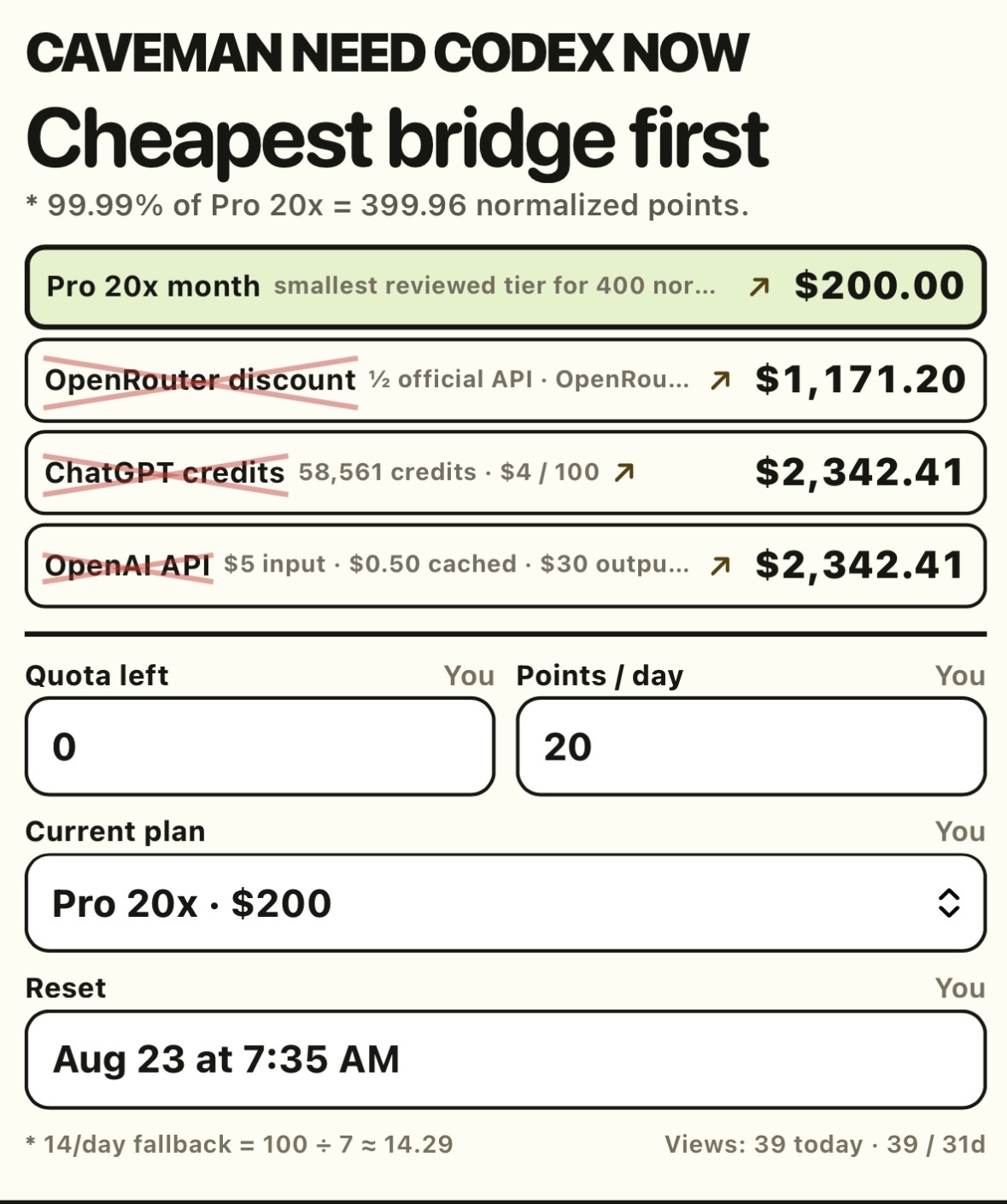This screenshot has width=1007, height=1204.
Task: Click the Points / day input field
Action: [x=752, y=747]
